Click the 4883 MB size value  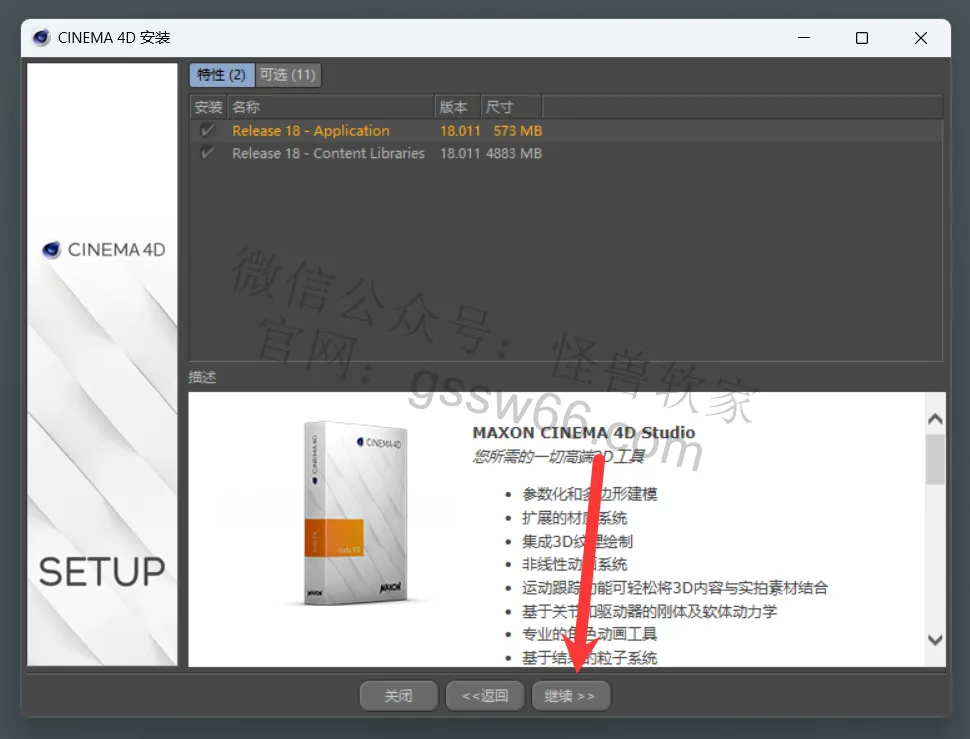514,153
